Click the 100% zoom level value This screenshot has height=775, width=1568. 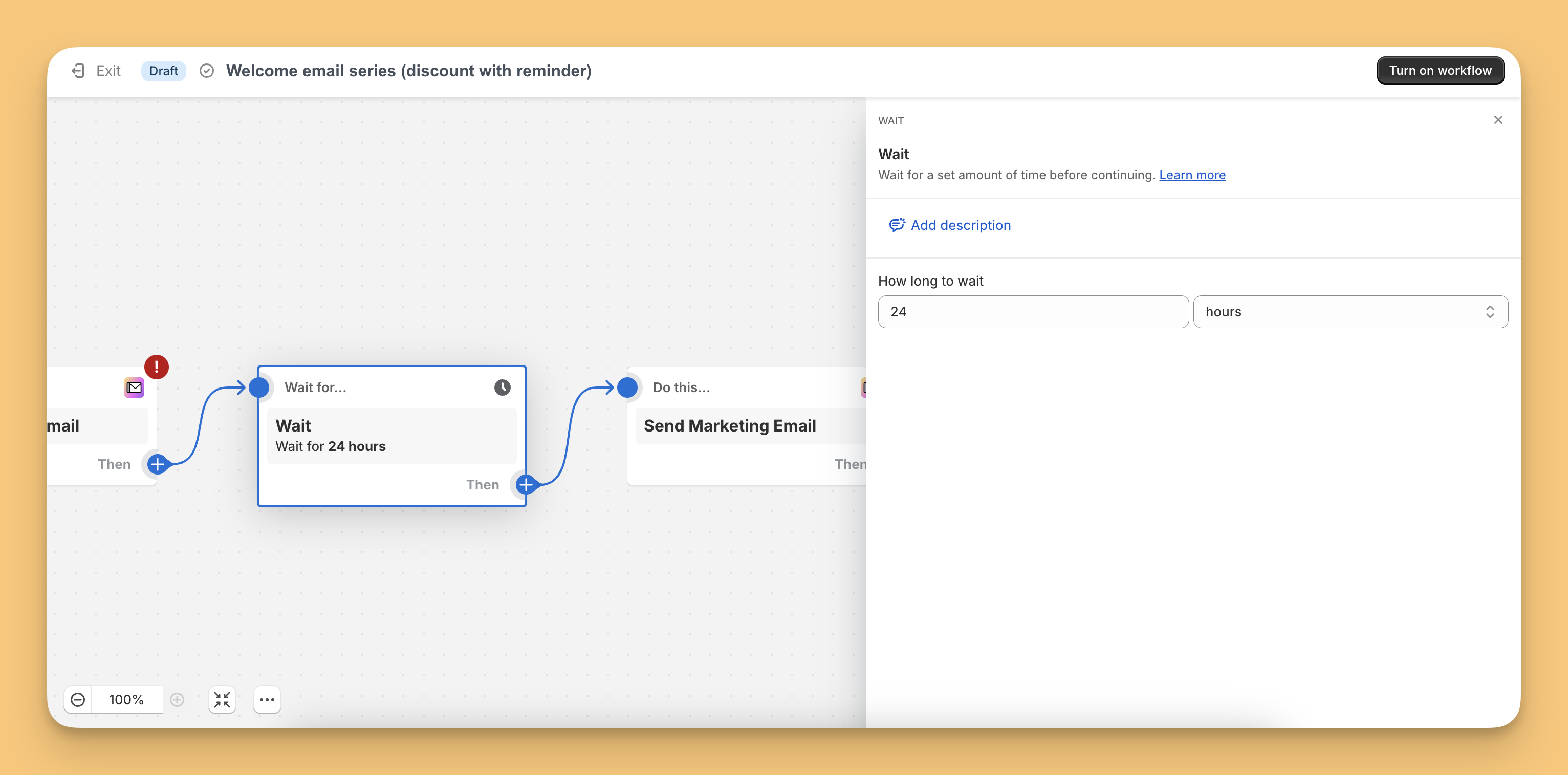point(126,700)
